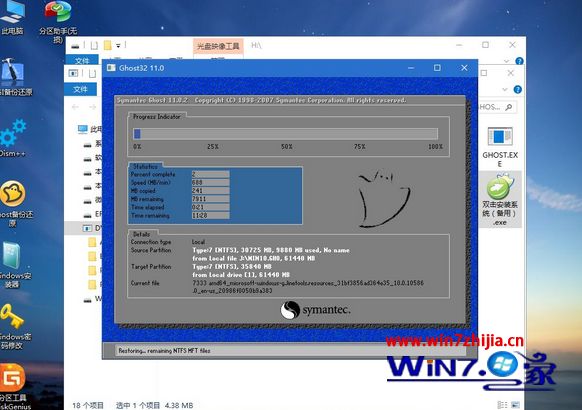The height and width of the screenshot is (410, 582).
Task: Click the MB remaining value 7911
Action: click(210, 199)
